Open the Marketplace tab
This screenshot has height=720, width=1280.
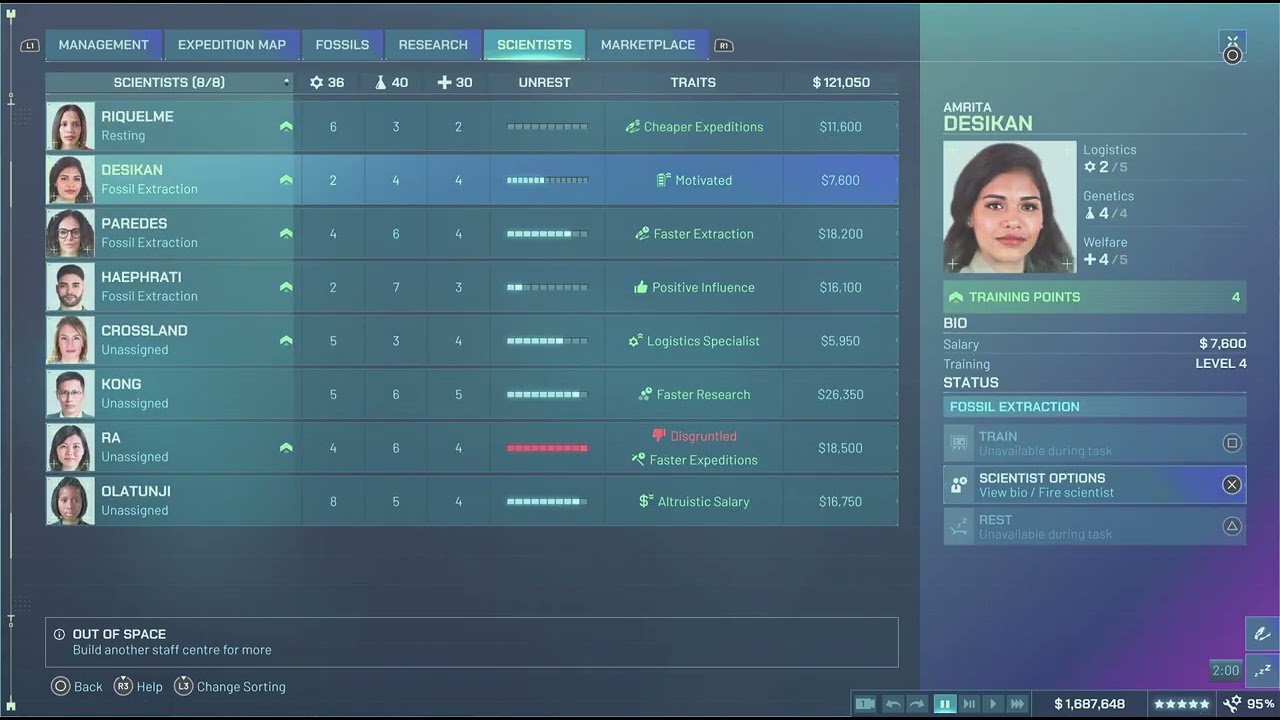coord(647,45)
